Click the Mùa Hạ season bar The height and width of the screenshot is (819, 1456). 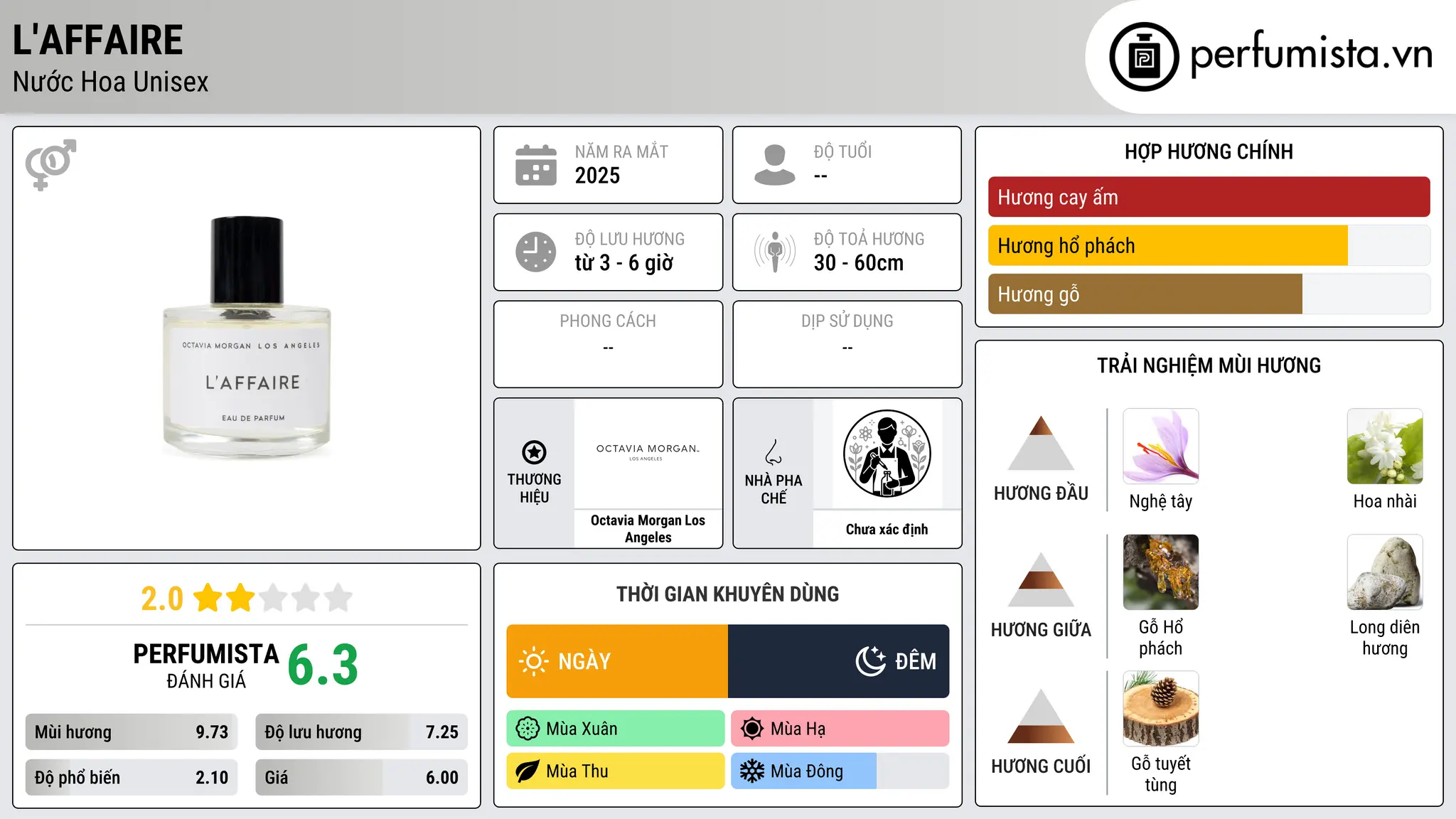[840, 729]
